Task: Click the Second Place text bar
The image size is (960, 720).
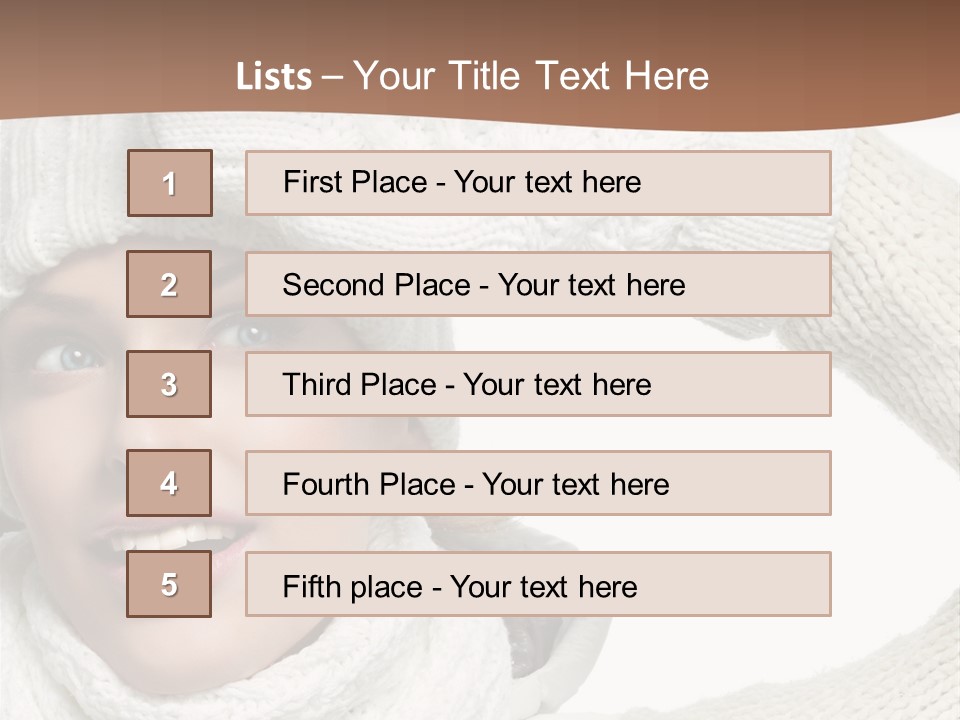Action: (x=538, y=284)
